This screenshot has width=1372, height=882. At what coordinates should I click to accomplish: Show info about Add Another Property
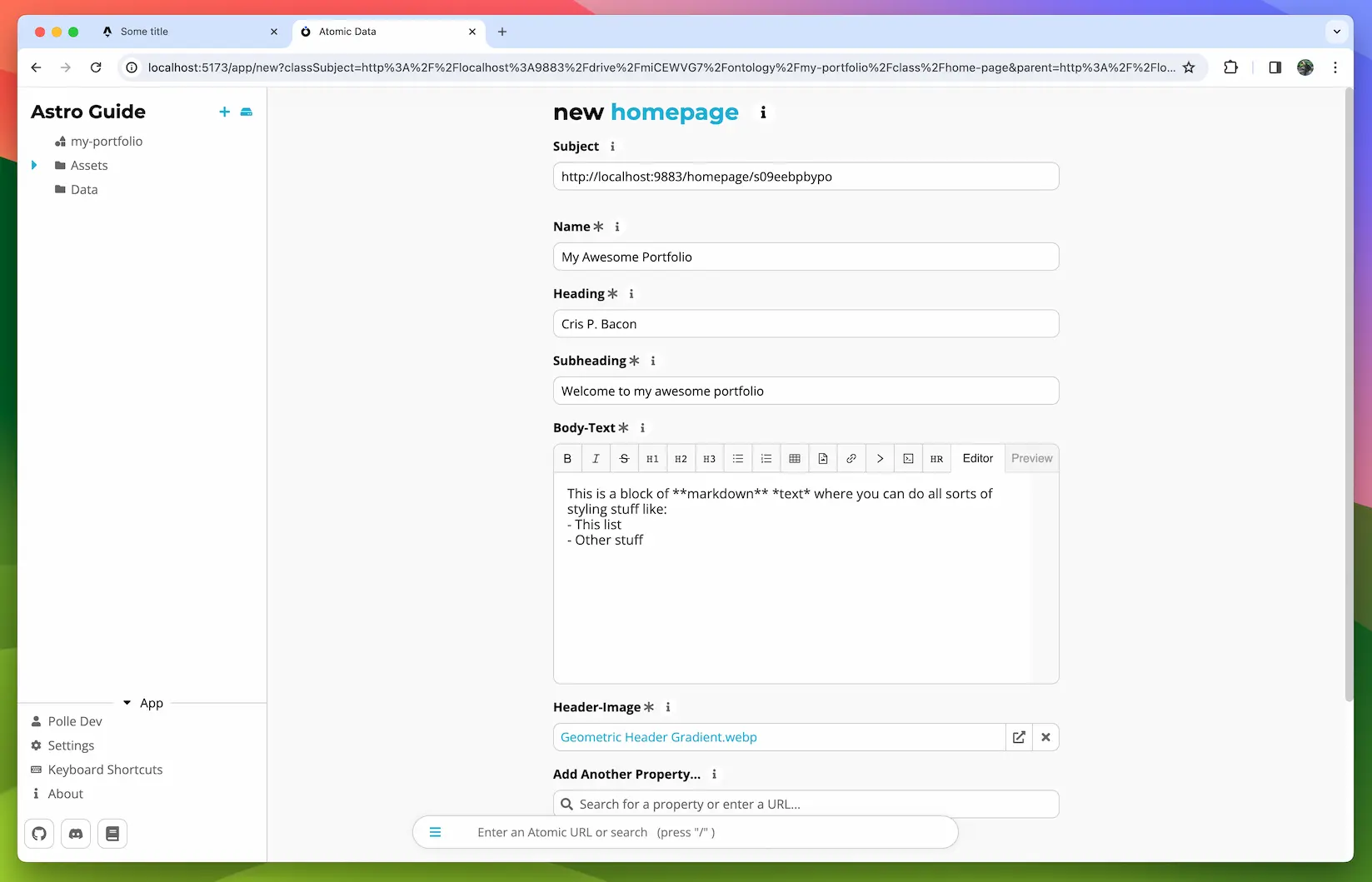click(x=714, y=775)
